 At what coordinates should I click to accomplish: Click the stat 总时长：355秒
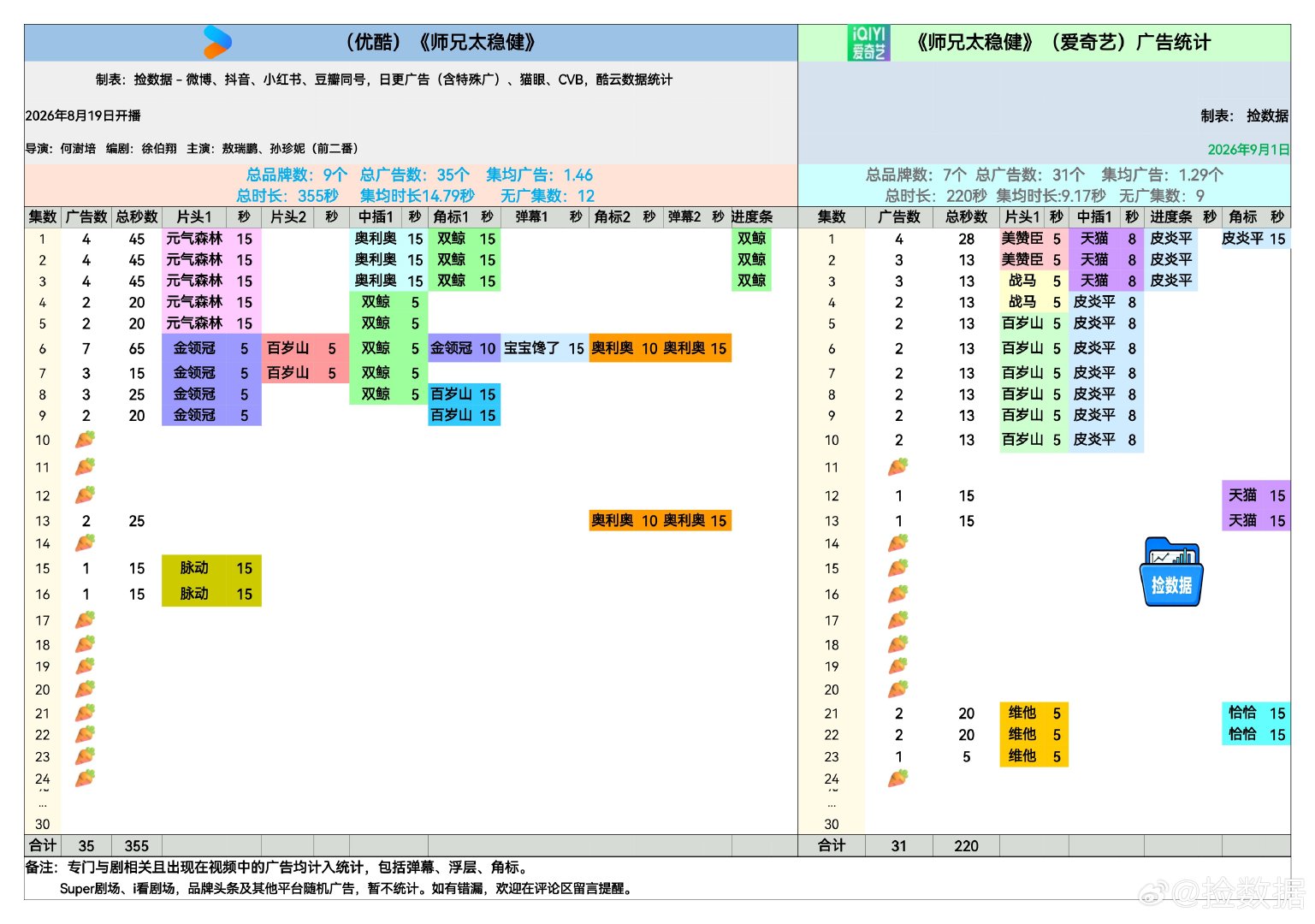tap(287, 196)
